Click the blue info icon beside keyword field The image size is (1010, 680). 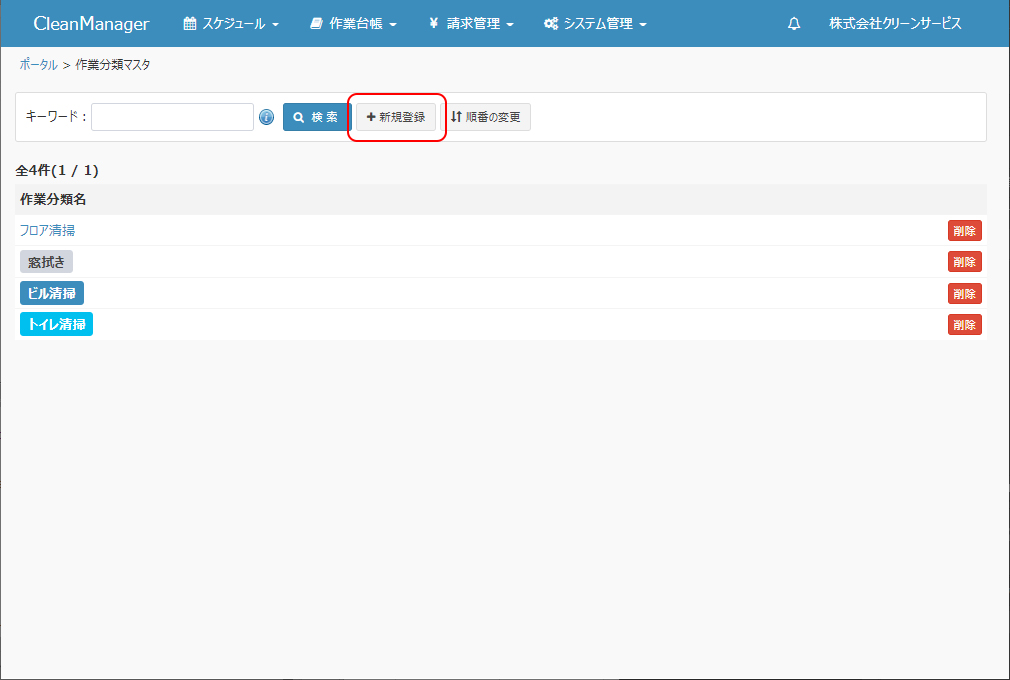(x=266, y=117)
